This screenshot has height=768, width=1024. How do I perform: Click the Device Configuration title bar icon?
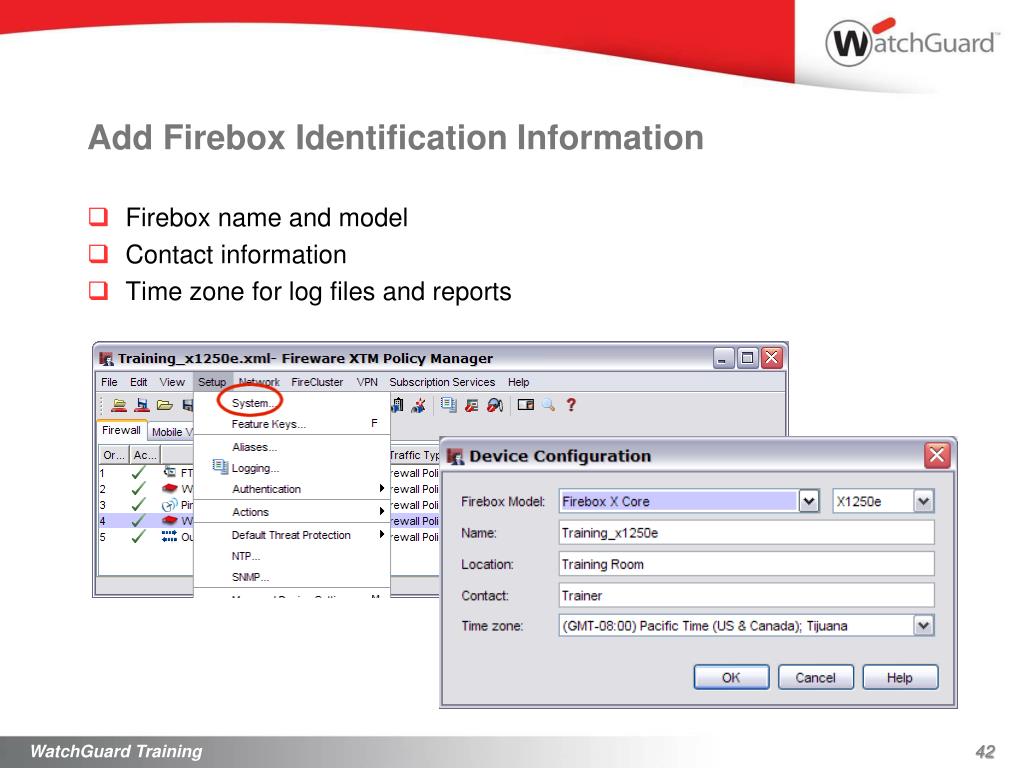(x=455, y=456)
